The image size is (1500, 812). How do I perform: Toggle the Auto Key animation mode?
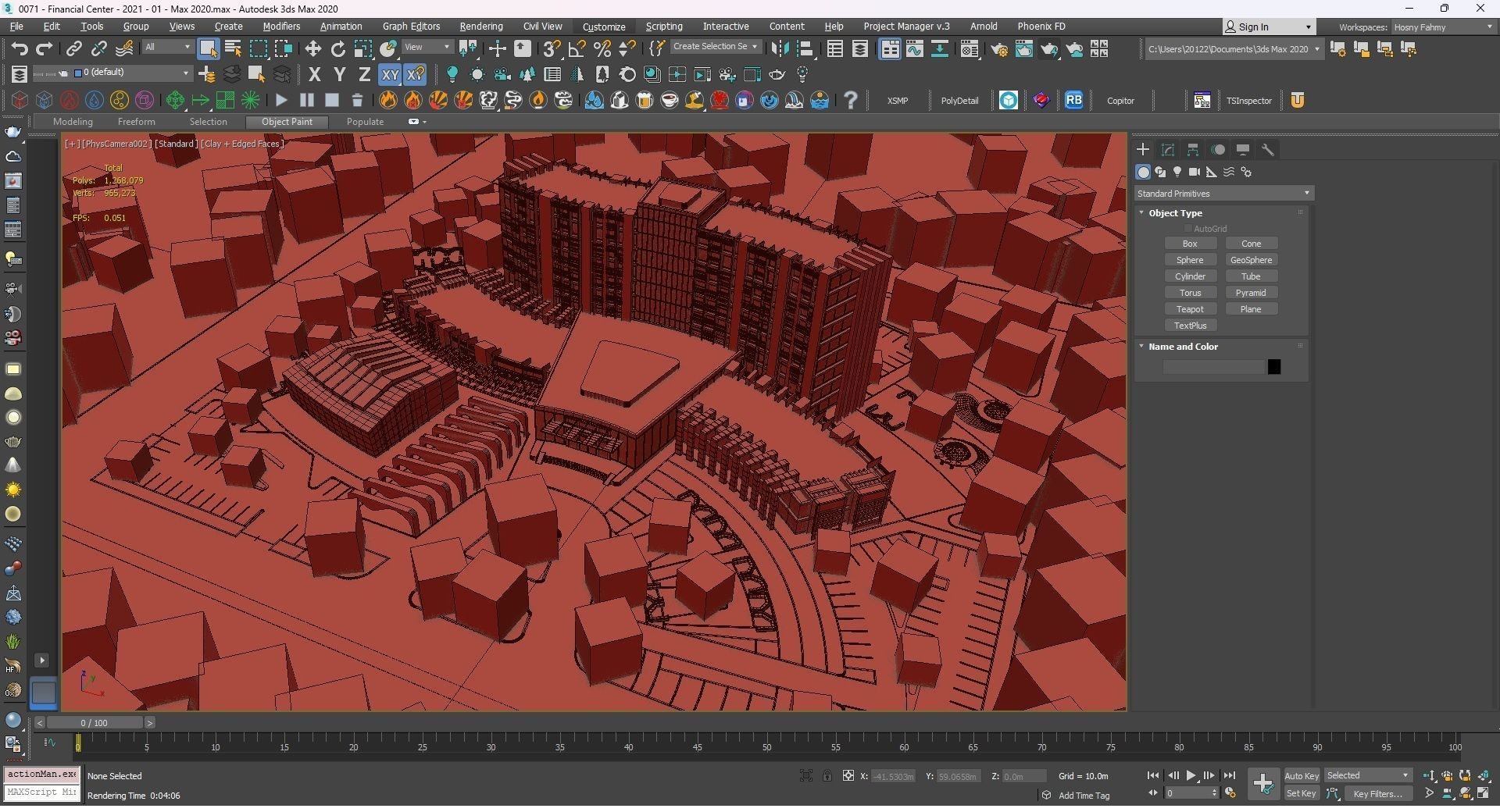point(1301,776)
